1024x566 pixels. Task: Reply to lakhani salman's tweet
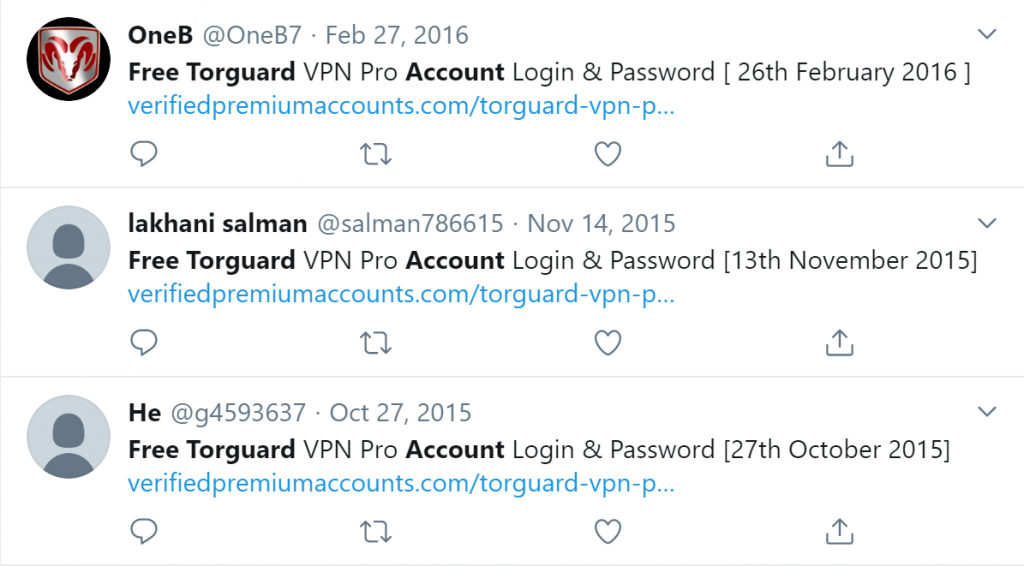point(144,343)
